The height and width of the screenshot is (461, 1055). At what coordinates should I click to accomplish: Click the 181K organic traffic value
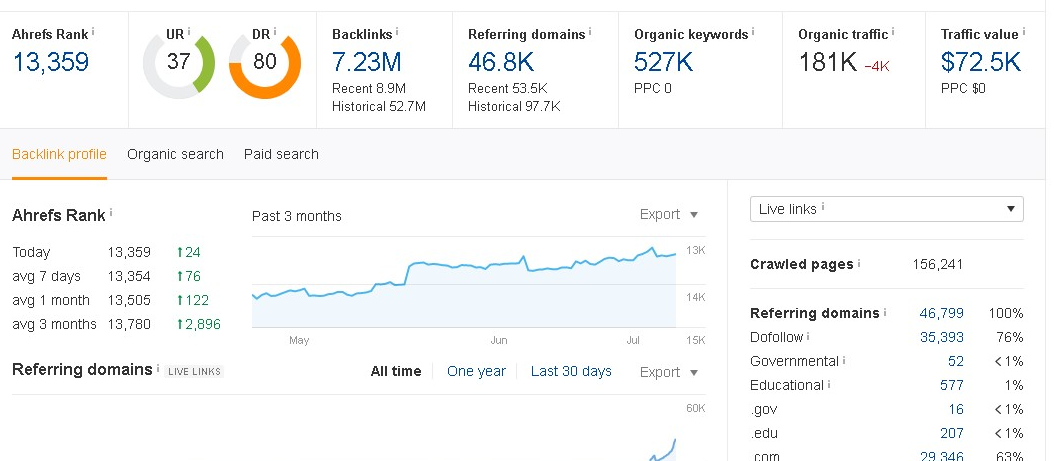(x=828, y=62)
